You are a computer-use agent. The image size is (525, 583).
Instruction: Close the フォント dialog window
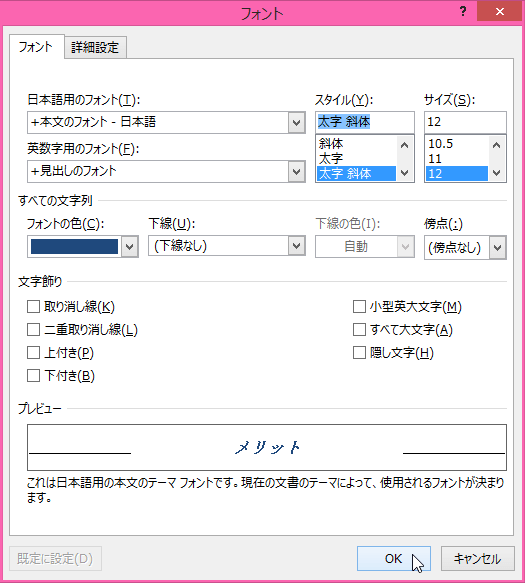500,12
